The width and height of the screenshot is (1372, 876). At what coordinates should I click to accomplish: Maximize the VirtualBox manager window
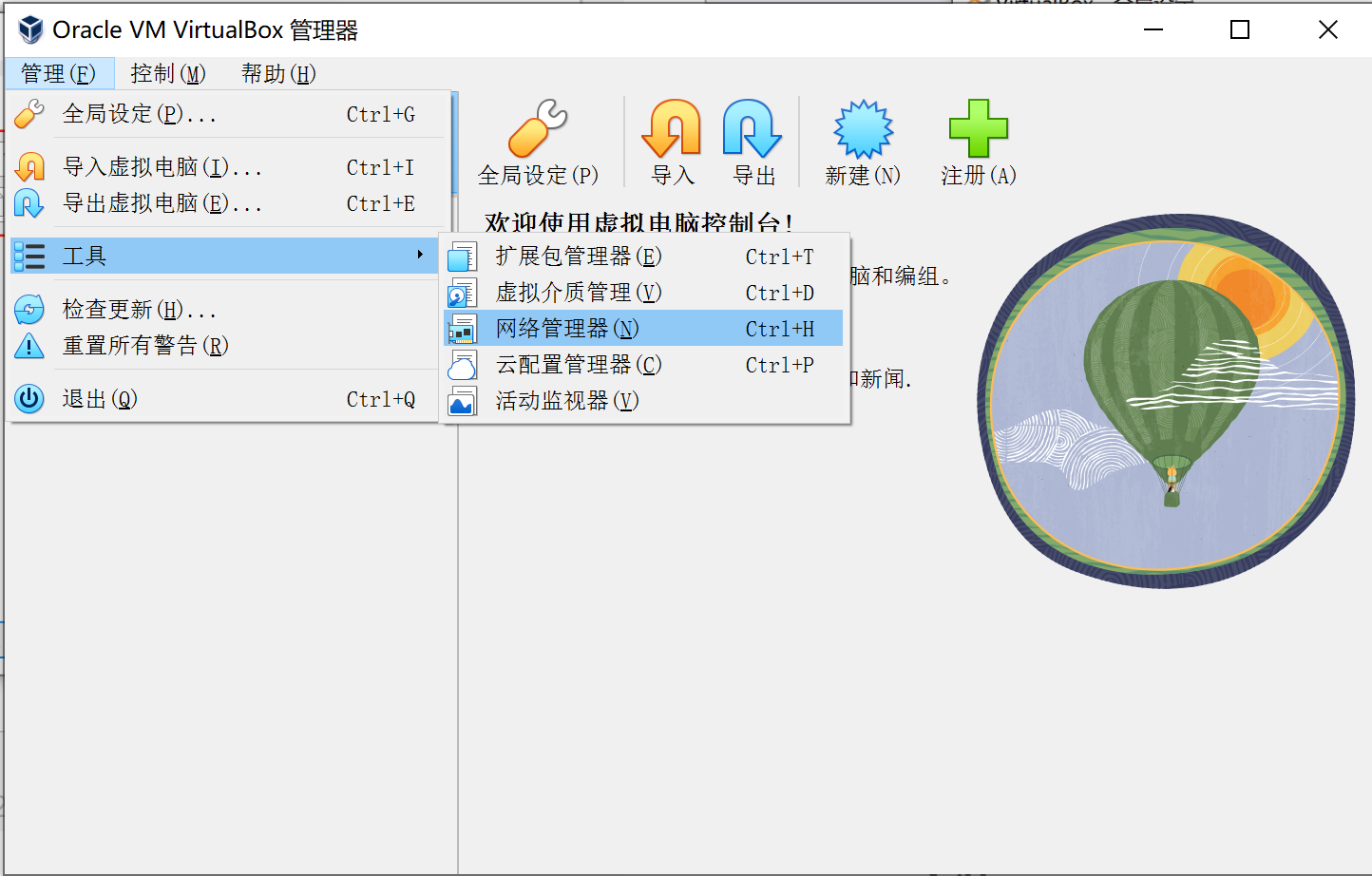(1240, 29)
